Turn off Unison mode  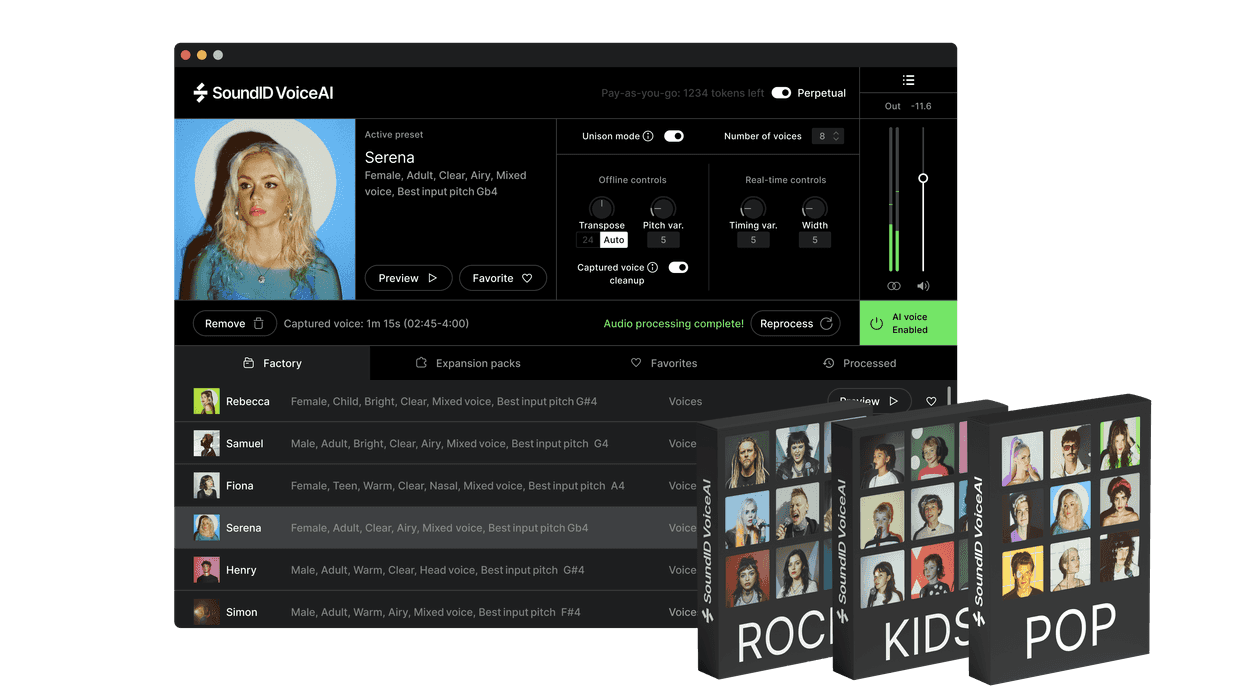pos(674,136)
